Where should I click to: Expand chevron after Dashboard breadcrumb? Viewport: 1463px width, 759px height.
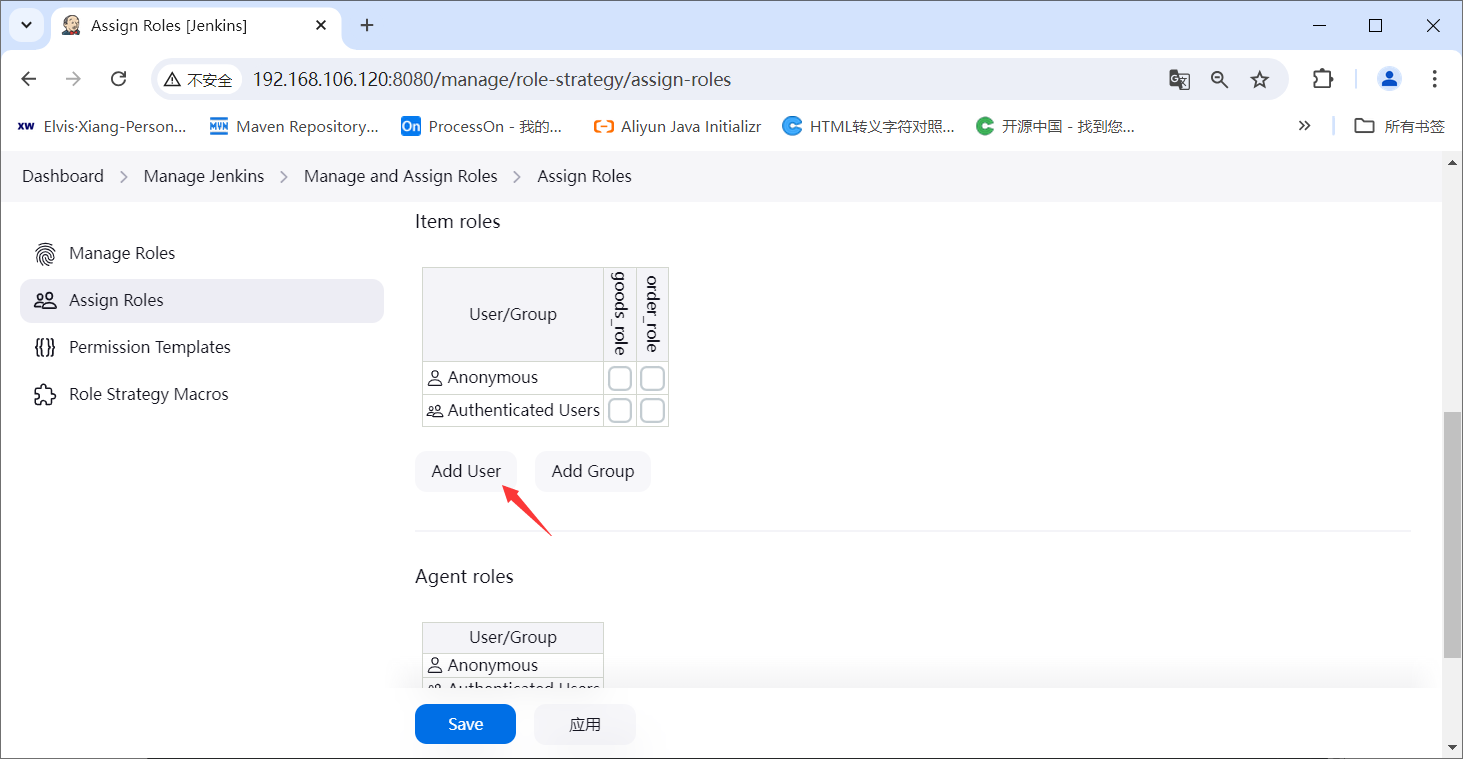coord(124,177)
